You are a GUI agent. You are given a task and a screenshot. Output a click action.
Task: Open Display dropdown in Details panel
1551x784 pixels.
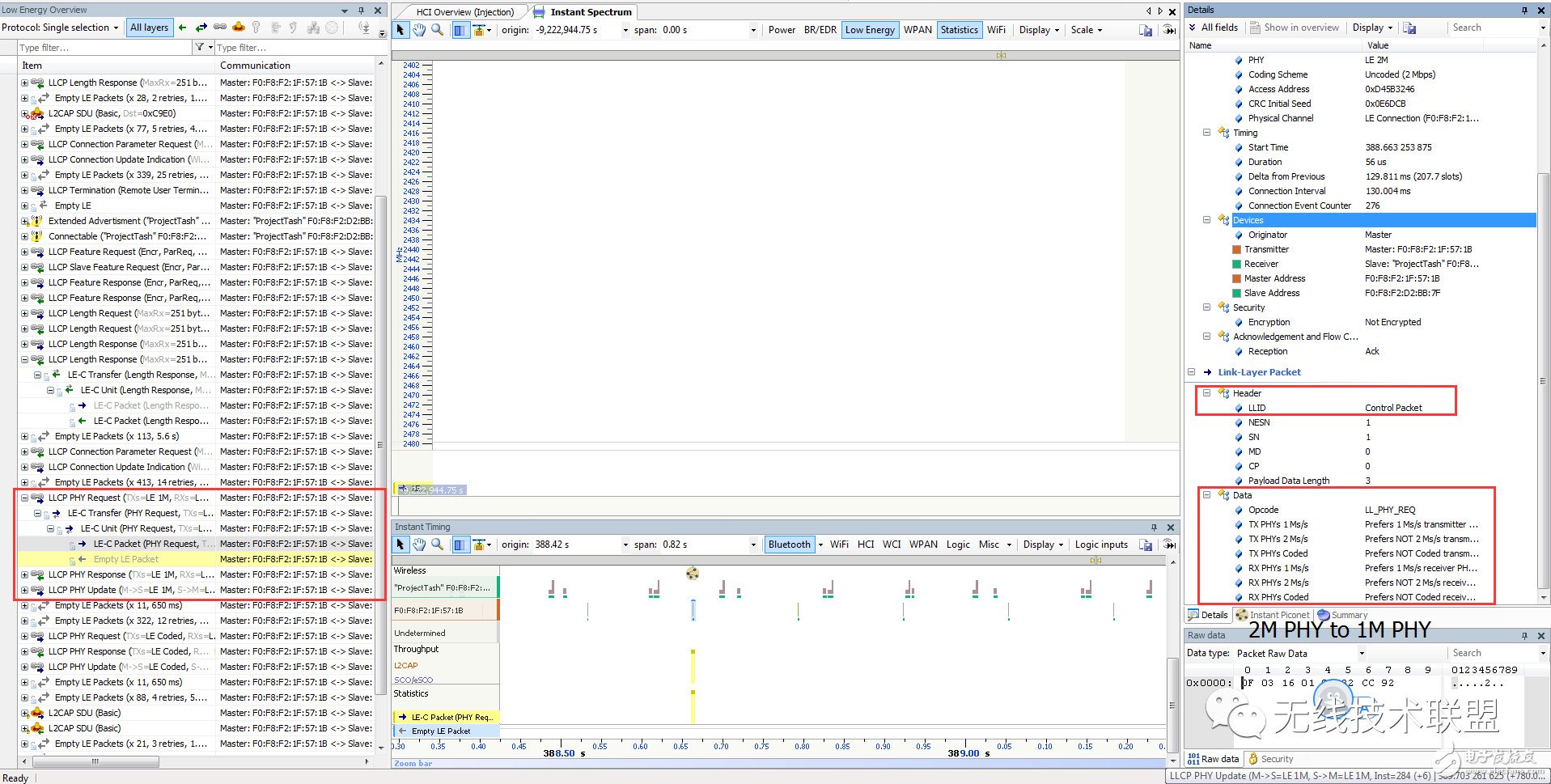(x=1372, y=28)
